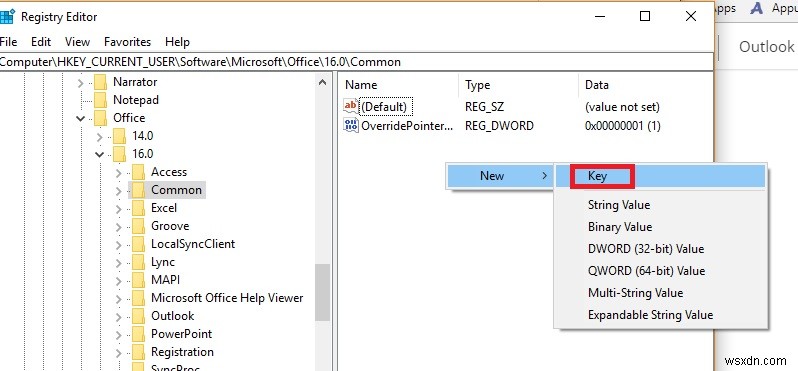
Task: Click the Groove folder icon
Action: tap(138, 226)
